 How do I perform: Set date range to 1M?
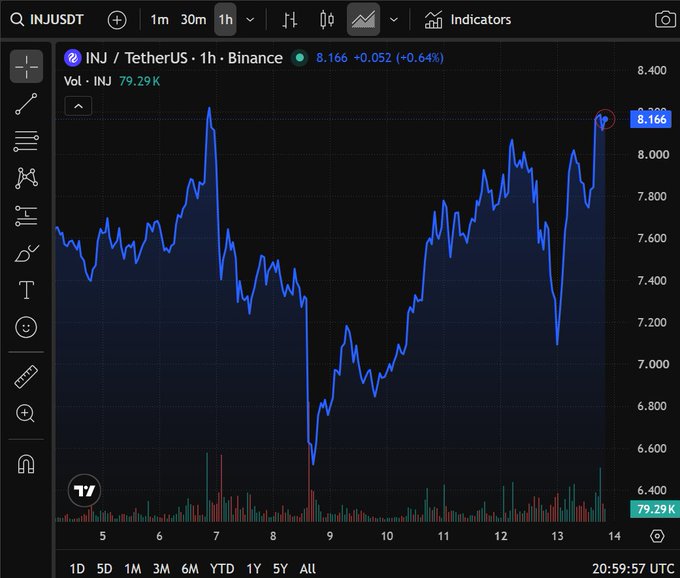click(x=132, y=568)
